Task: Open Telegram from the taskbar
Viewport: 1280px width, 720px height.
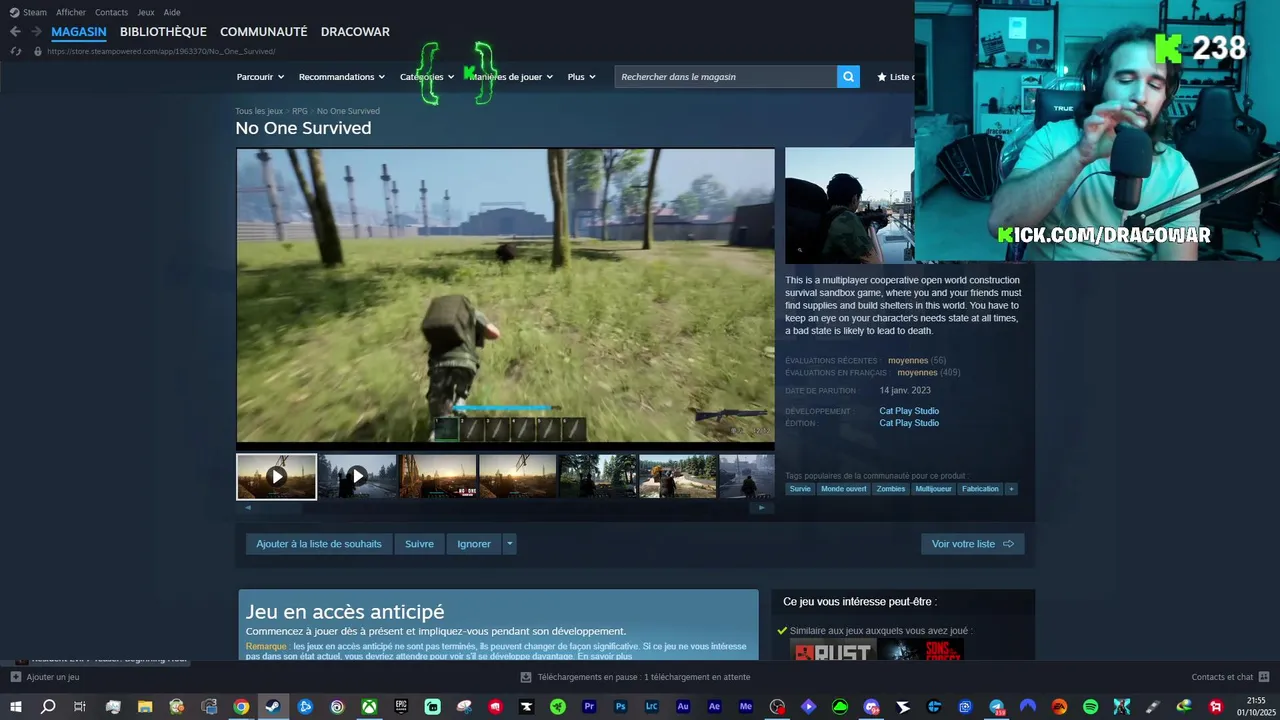Action: click(x=997, y=707)
